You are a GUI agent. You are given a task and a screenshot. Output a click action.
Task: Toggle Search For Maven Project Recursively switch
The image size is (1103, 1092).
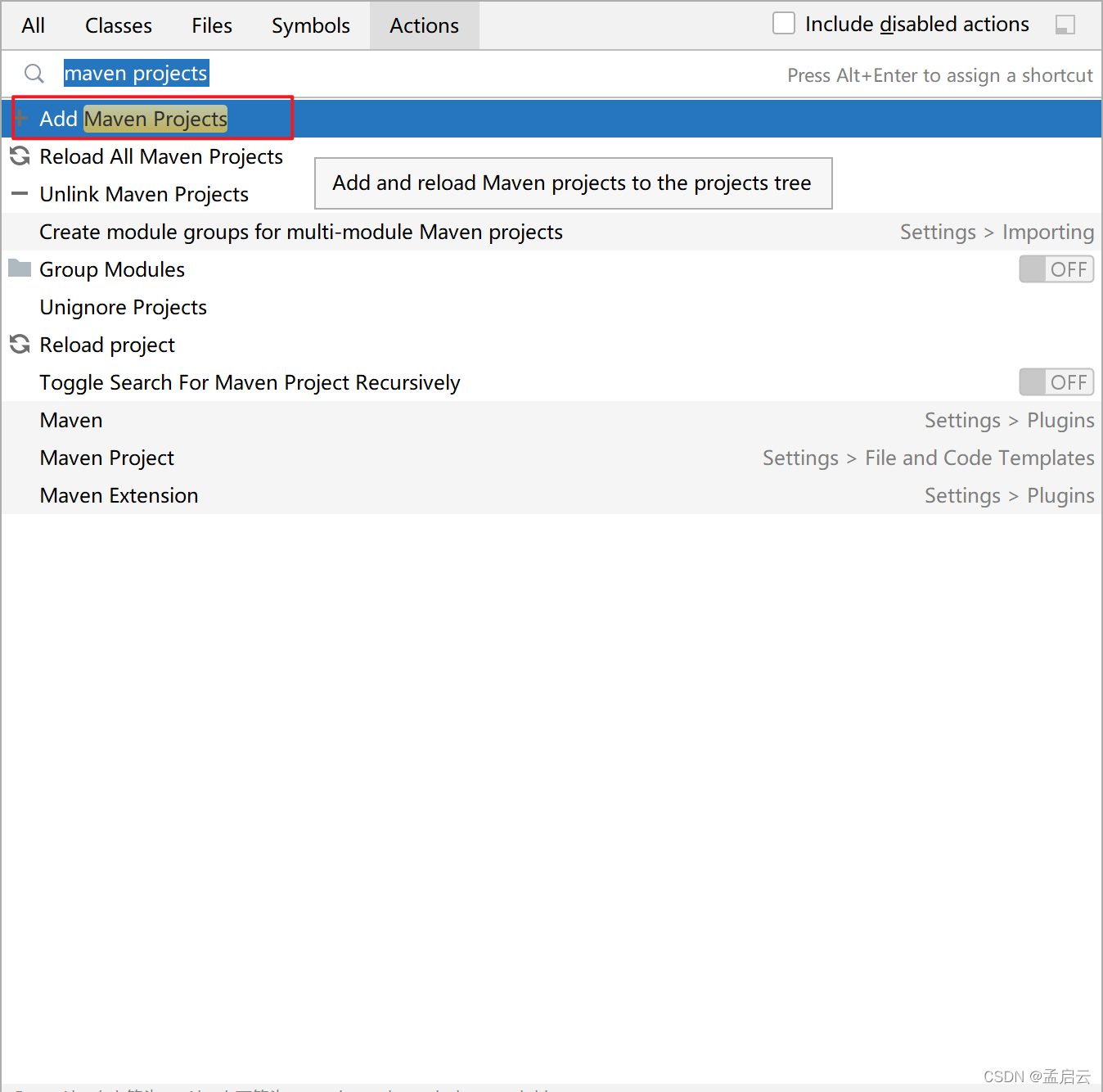1056,382
